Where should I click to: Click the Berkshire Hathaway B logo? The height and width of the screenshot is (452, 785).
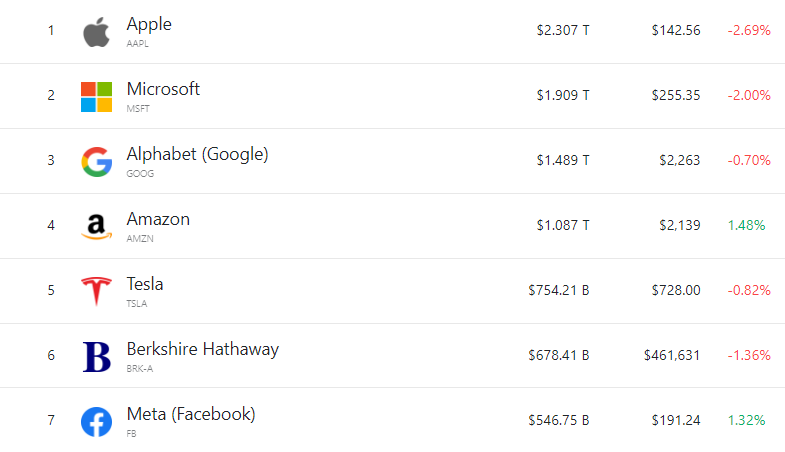96,357
